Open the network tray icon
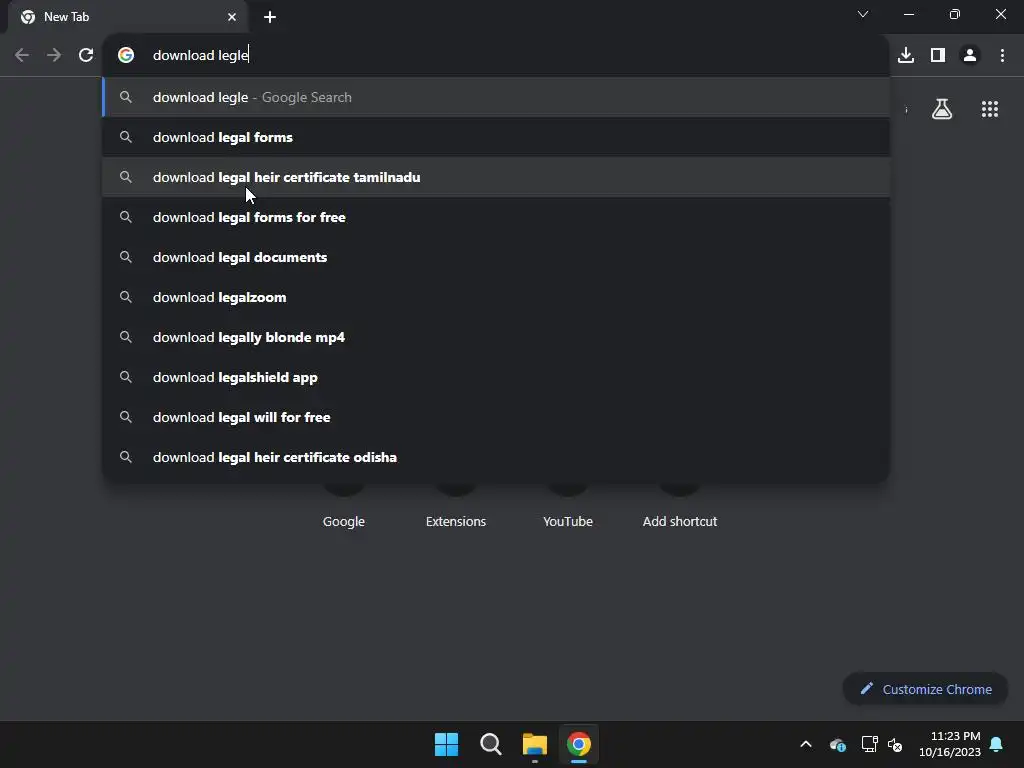Screen dimensions: 1024x768 pyautogui.click(x=869, y=744)
